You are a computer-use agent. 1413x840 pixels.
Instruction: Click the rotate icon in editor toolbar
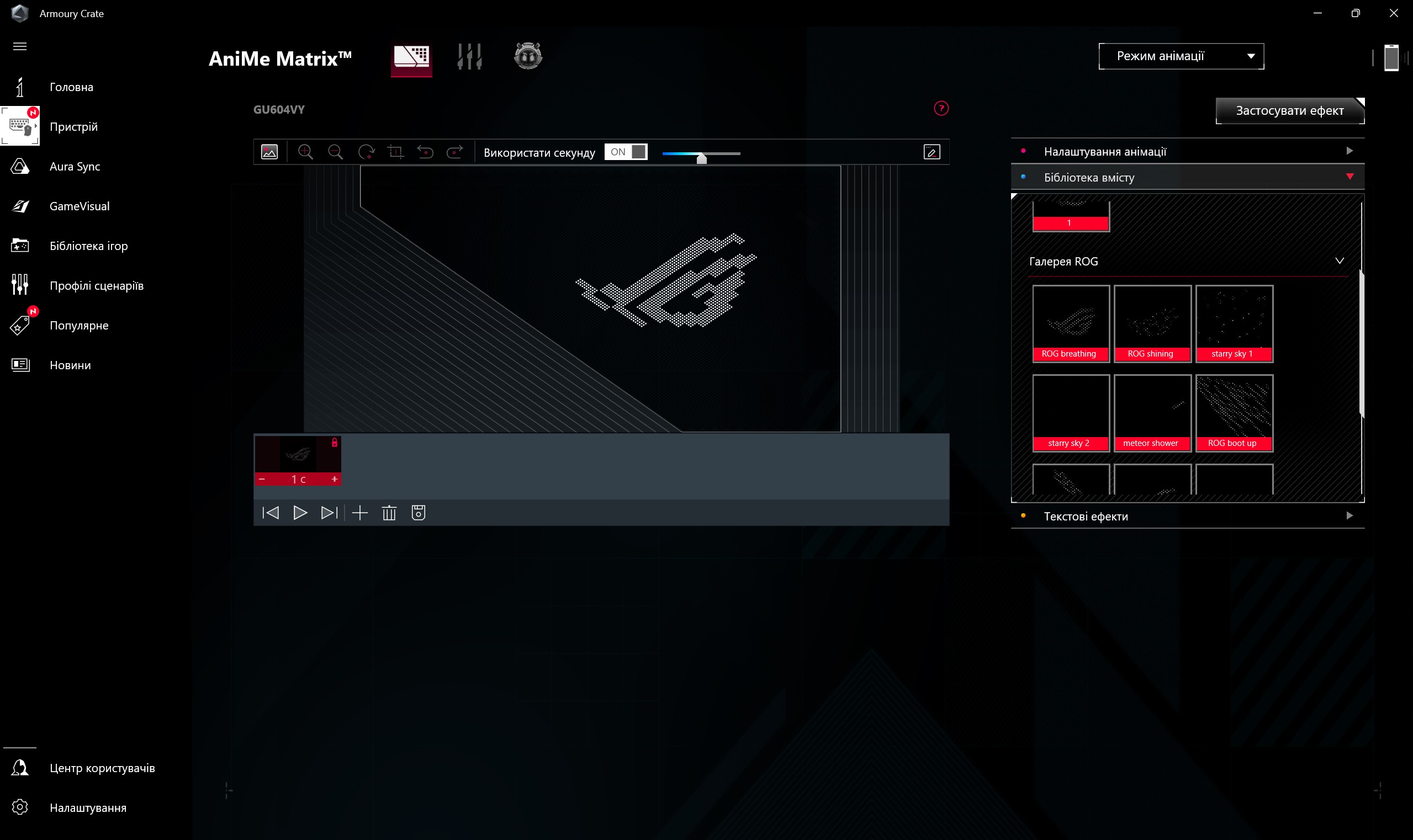(366, 152)
